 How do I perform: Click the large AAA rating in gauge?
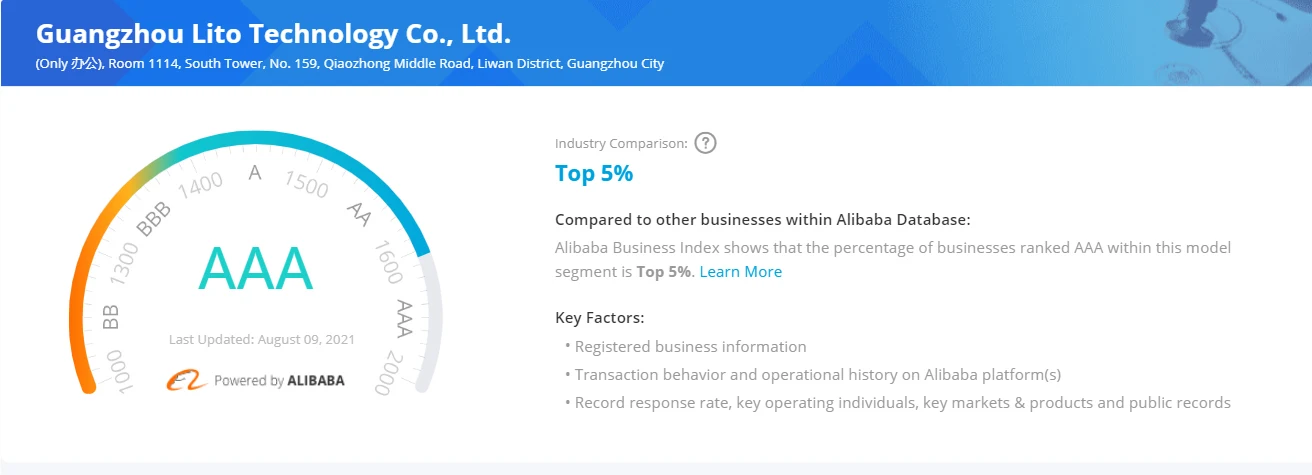[x=257, y=268]
